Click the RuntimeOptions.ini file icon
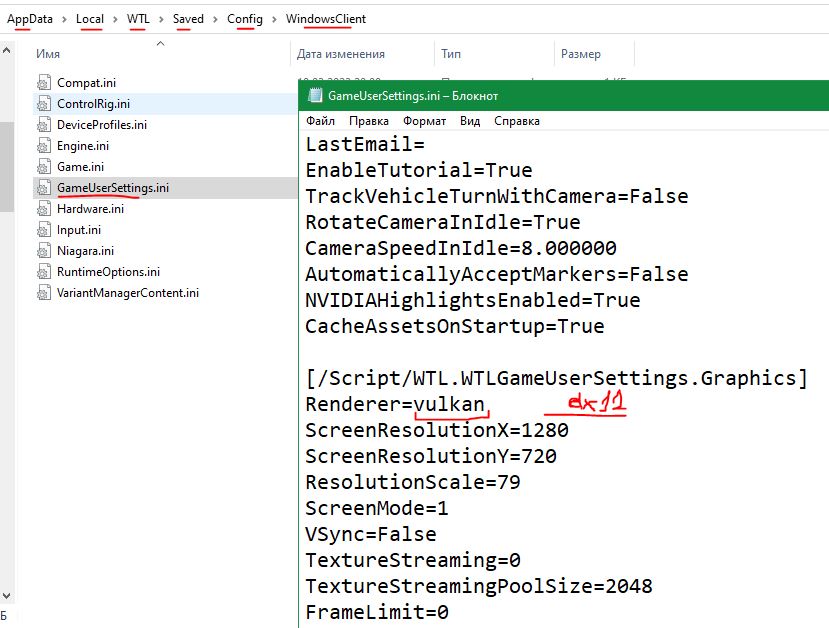The height and width of the screenshot is (628, 829). (x=44, y=272)
